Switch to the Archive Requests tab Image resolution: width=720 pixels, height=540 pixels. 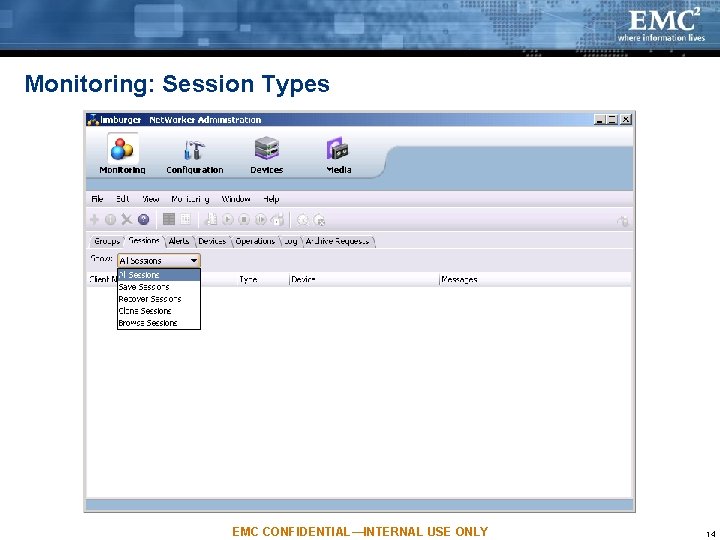[338, 242]
